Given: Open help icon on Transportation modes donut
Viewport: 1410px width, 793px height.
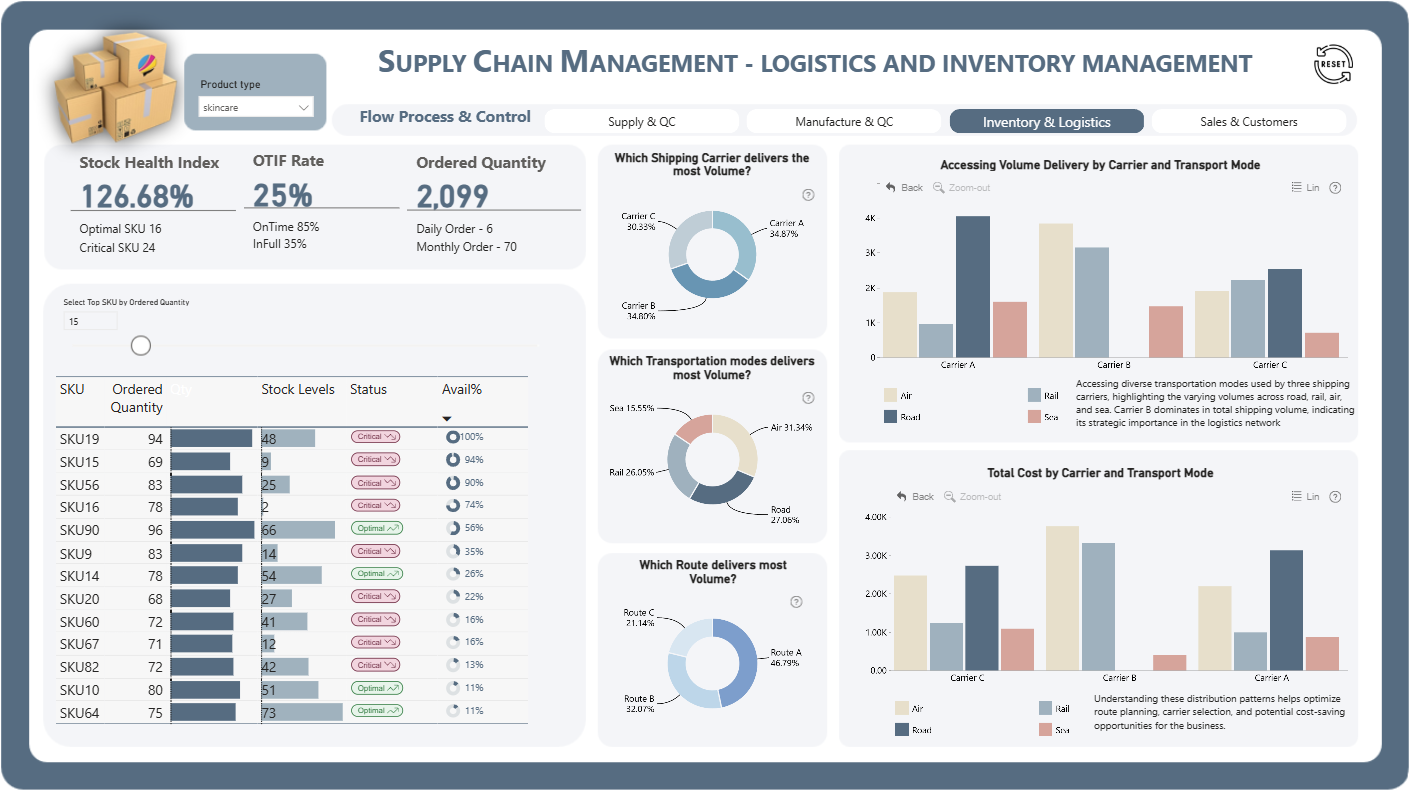Looking at the screenshot, I should pyautogui.click(x=808, y=398).
